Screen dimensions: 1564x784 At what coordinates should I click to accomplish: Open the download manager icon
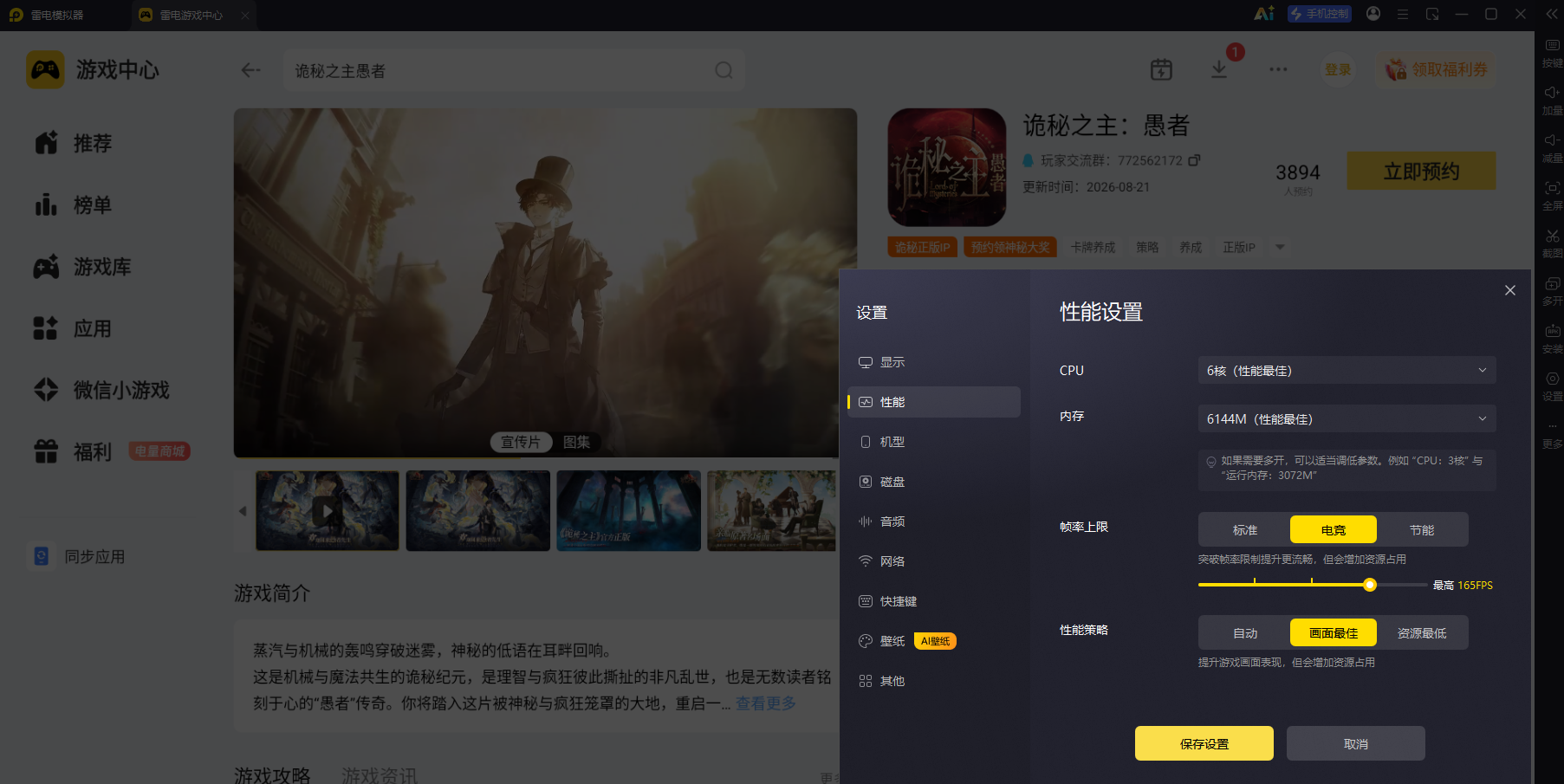[x=1219, y=69]
